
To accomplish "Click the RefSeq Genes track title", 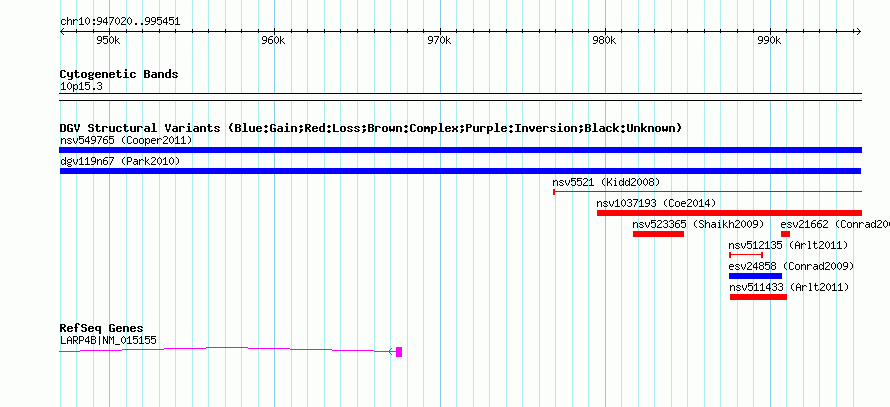I will click(x=102, y=328).
